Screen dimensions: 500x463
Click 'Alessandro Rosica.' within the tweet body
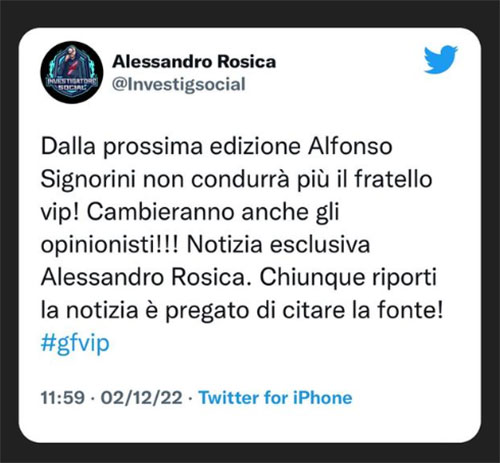146,277
